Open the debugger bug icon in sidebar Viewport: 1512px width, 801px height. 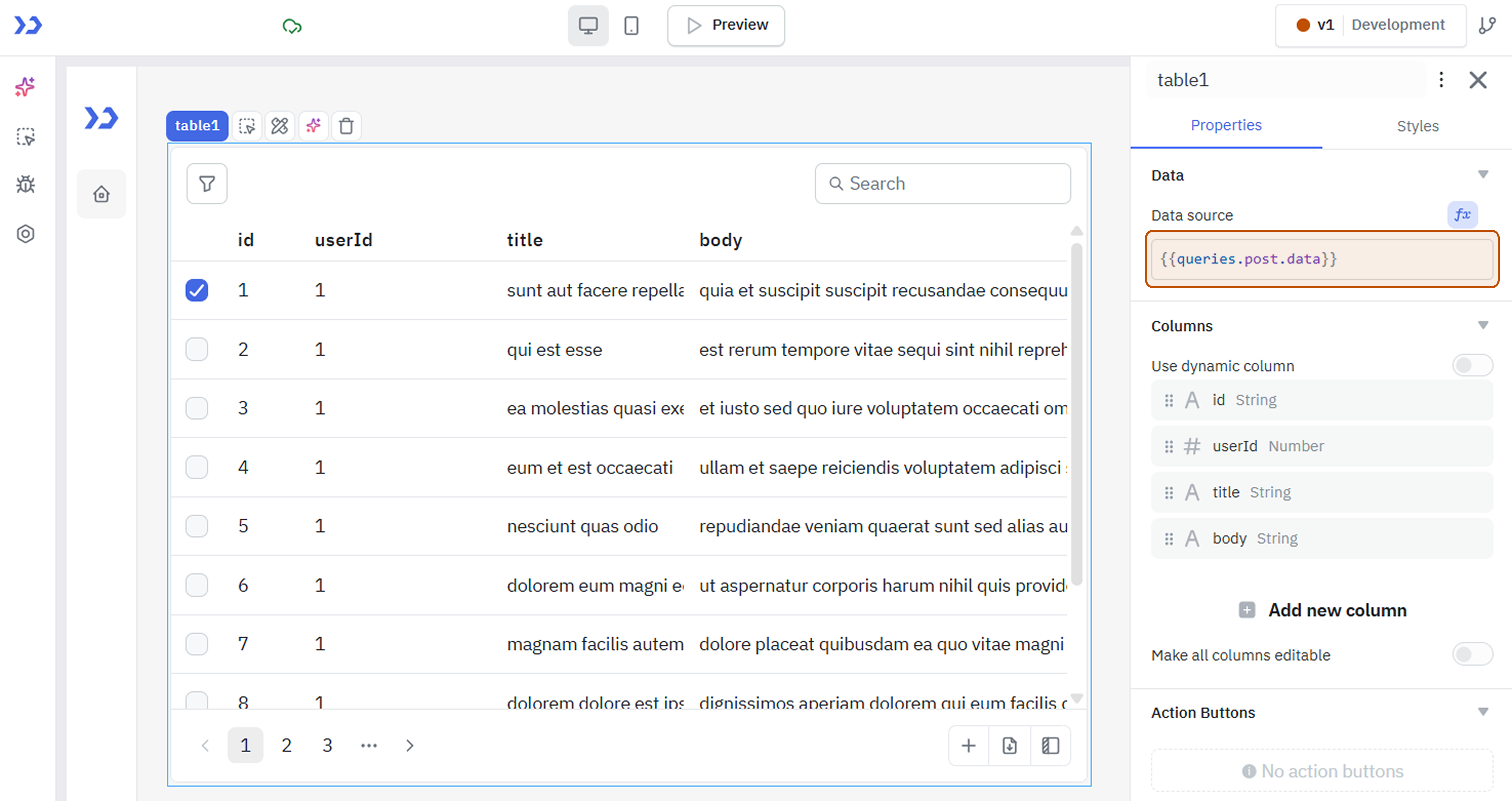click(x=25, y=185)
